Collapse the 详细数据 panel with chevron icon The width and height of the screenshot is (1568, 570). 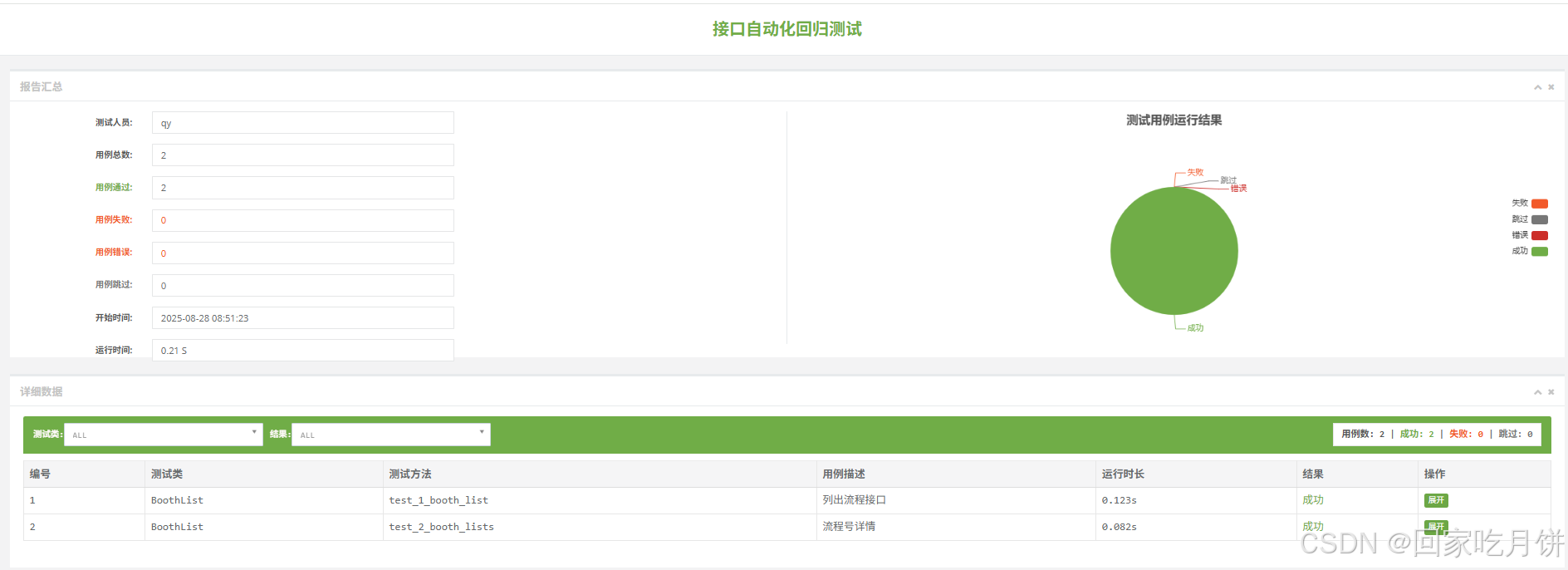click(1537, 392)
